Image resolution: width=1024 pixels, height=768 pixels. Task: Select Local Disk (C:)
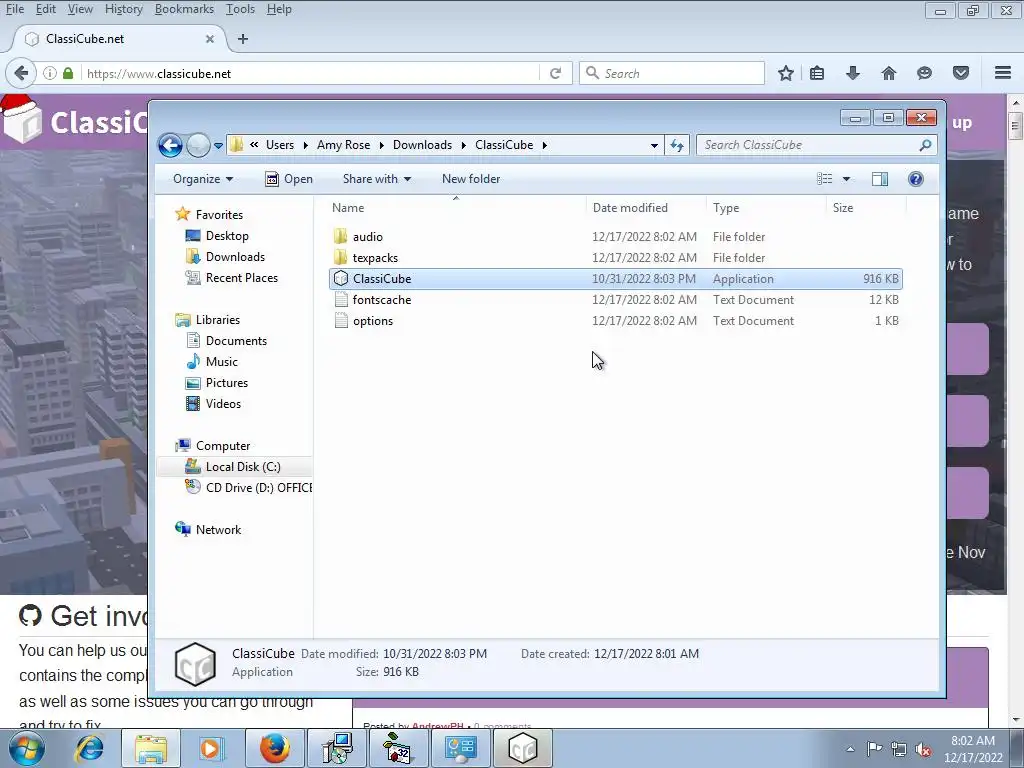[235, 466]
